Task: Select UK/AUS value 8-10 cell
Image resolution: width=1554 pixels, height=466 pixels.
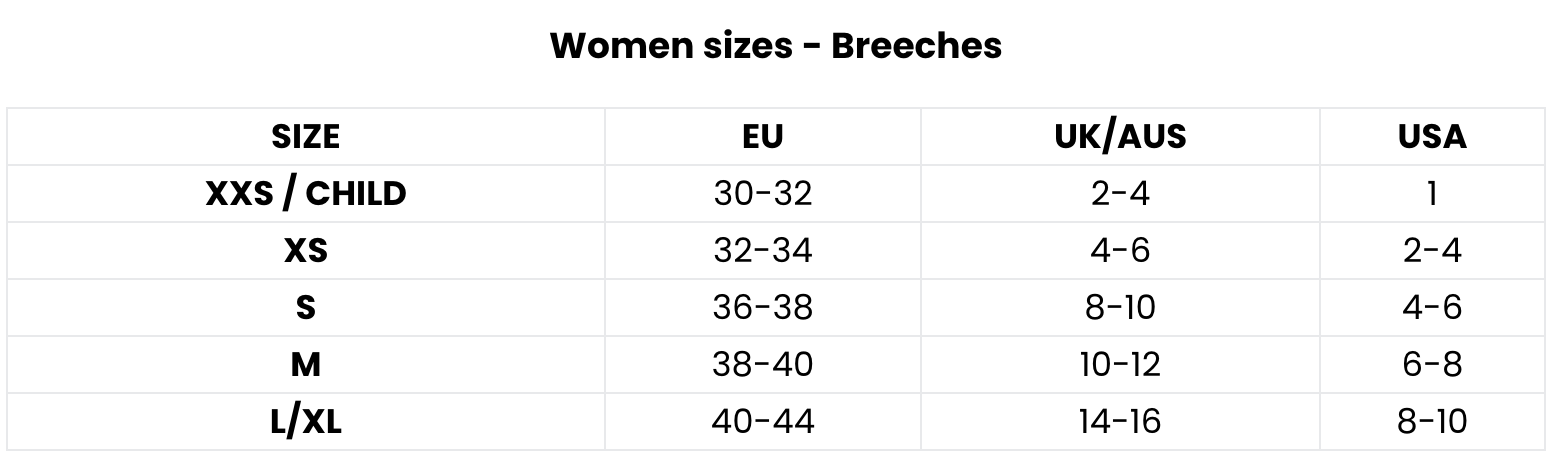Action: point(1120,307)
